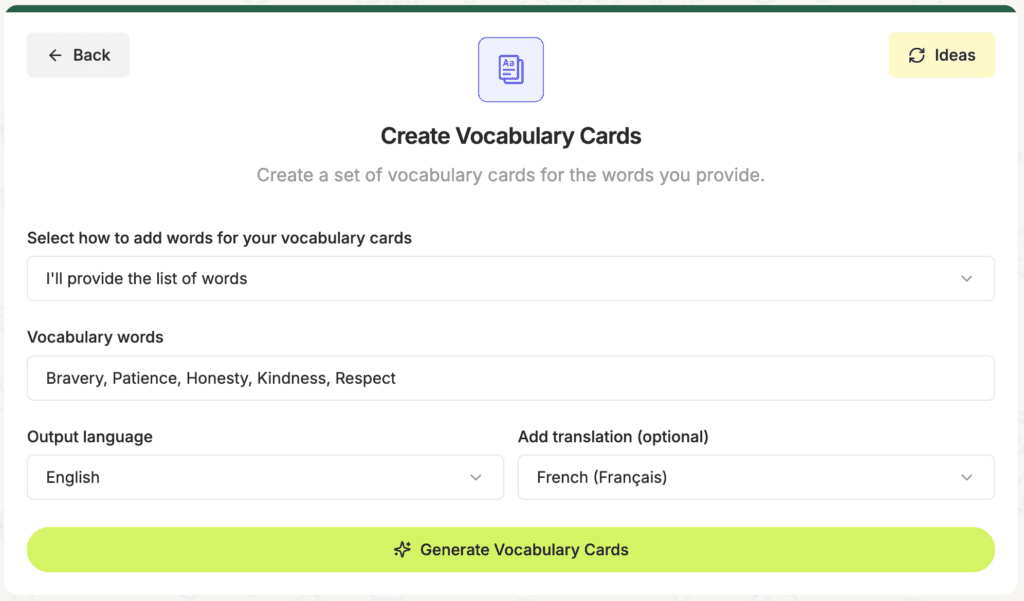This screenshot has width=1024, height=601.
Task: Open the Output language dropdown set to English
Action: point(265,478)
